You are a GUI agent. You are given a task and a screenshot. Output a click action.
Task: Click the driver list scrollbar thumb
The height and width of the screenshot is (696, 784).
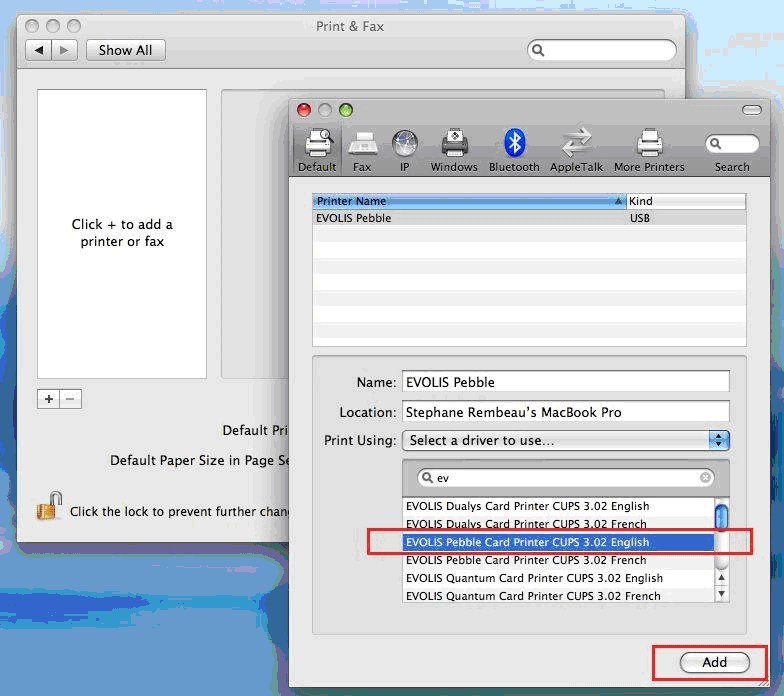(722, 518)
